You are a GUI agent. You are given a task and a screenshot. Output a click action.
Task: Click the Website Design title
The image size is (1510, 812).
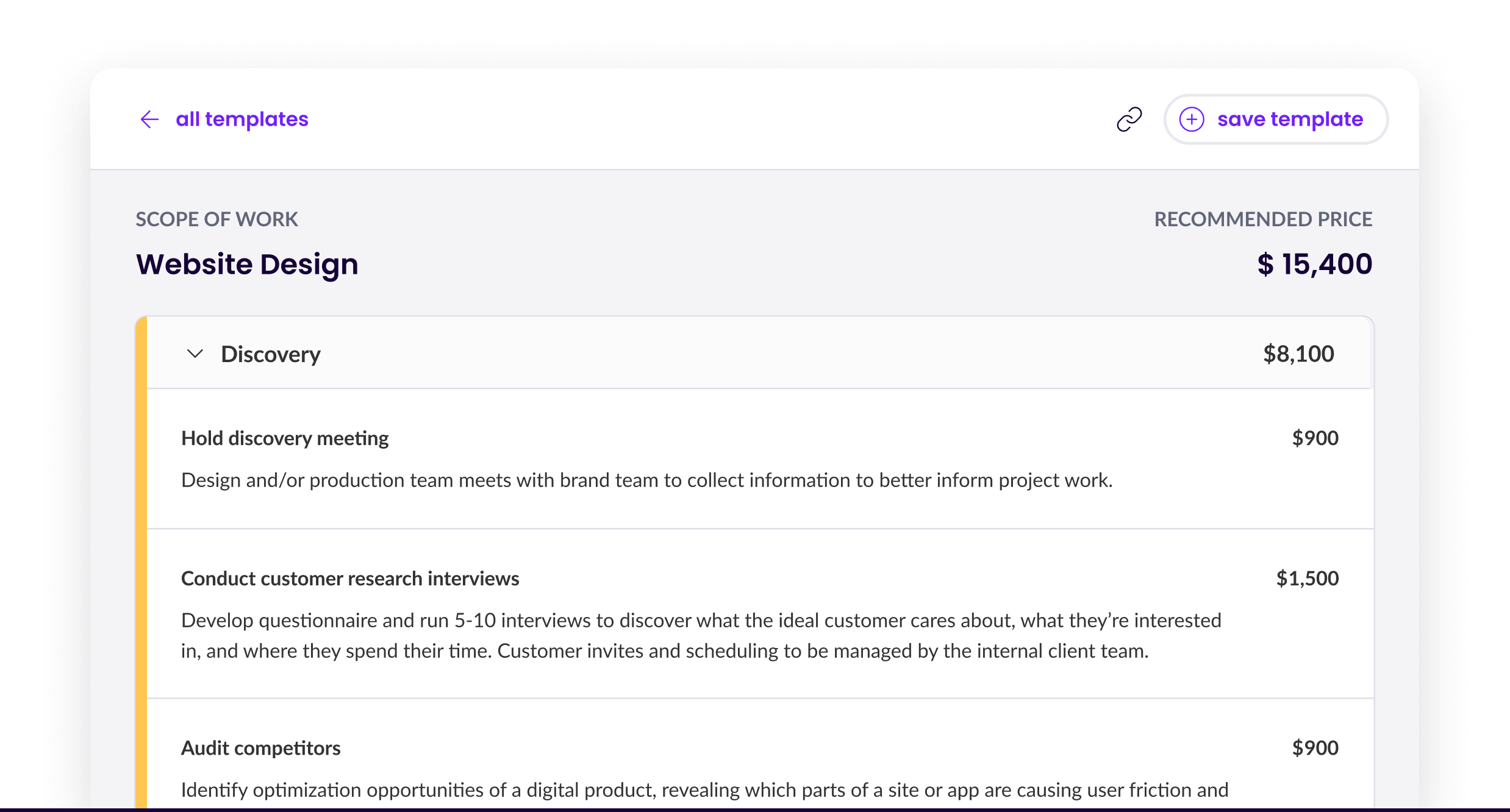point(247,265)
